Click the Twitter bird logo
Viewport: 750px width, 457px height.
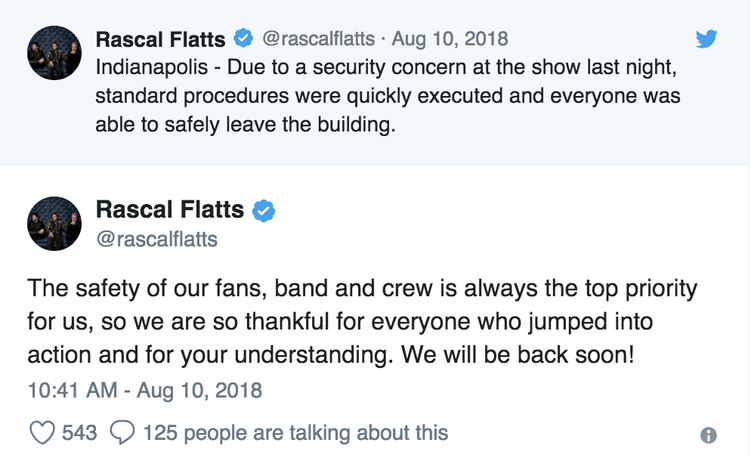[x=706, y=39]
